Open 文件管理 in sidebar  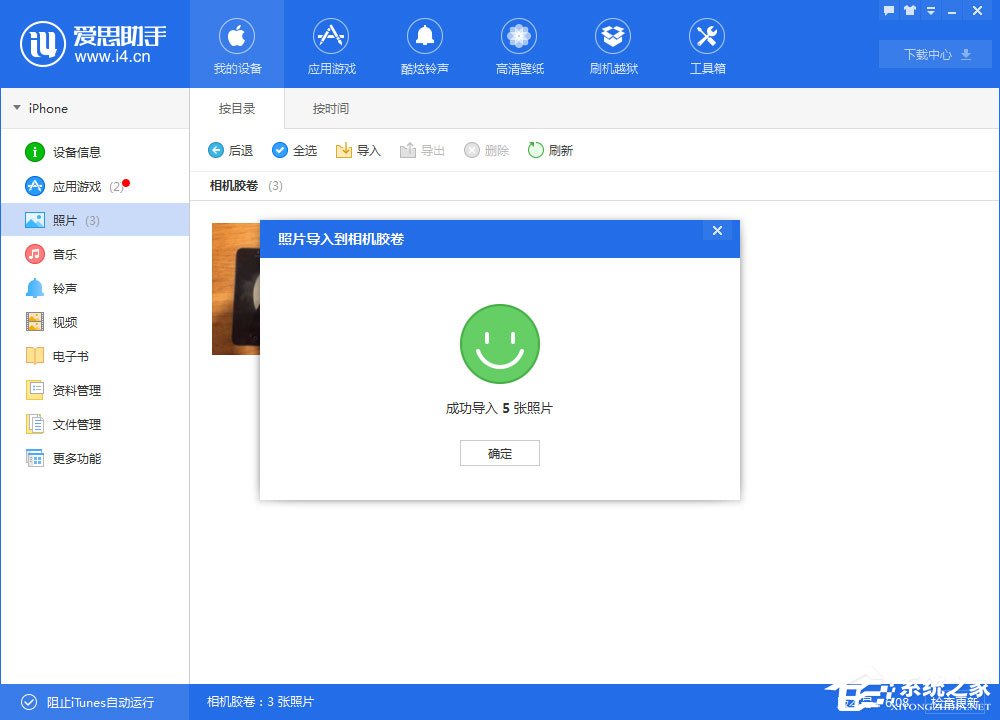pos(95,424)
